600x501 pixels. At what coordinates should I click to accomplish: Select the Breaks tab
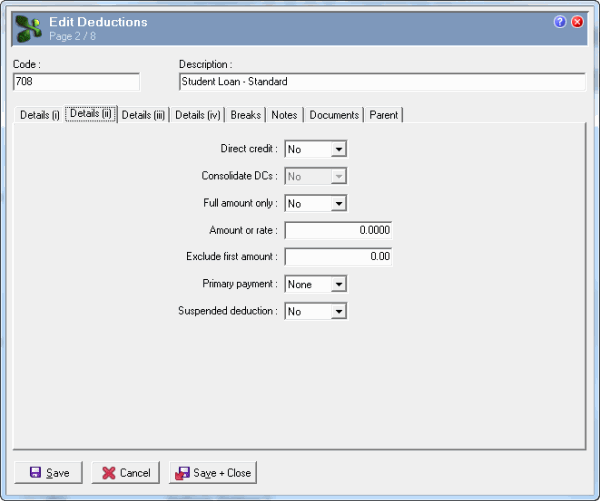pos(246,115)
